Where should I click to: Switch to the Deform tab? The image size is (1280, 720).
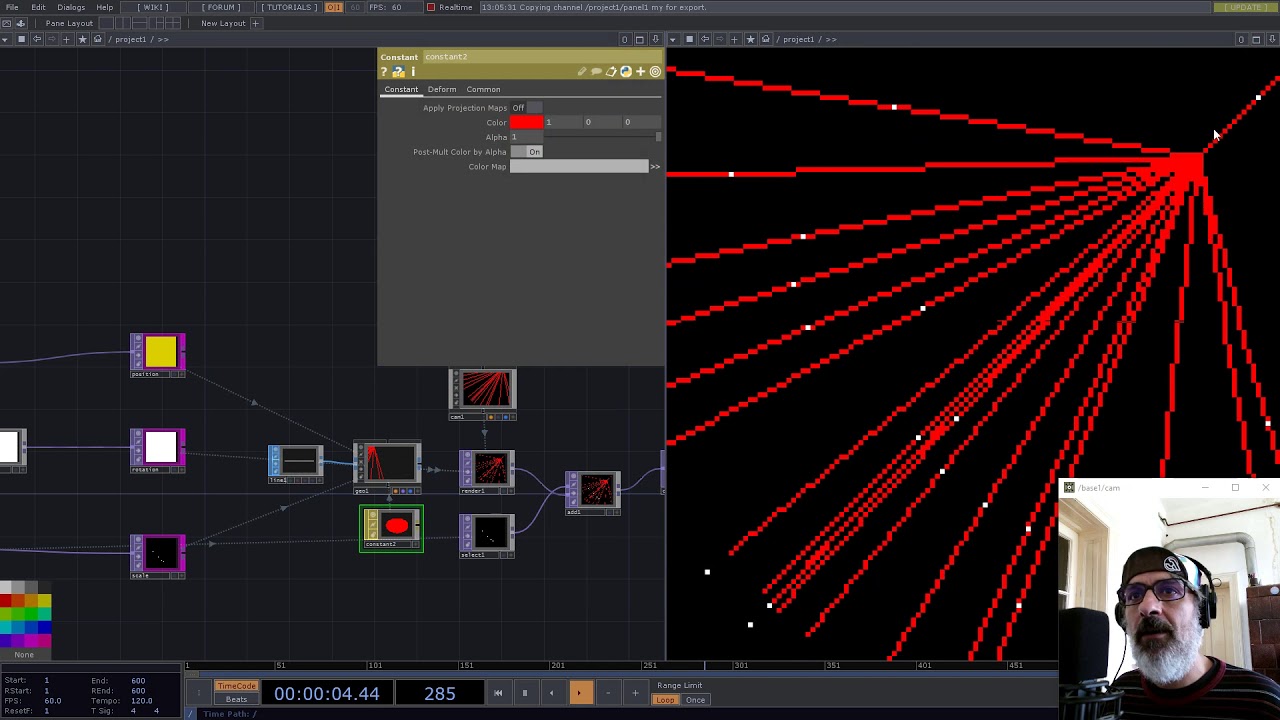pos(442,89)
